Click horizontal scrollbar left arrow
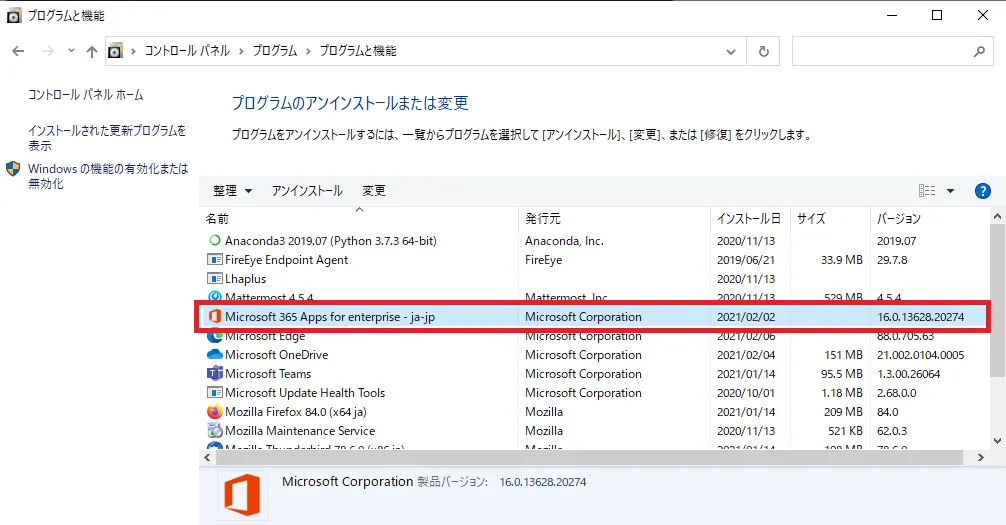 pos(207,458)
